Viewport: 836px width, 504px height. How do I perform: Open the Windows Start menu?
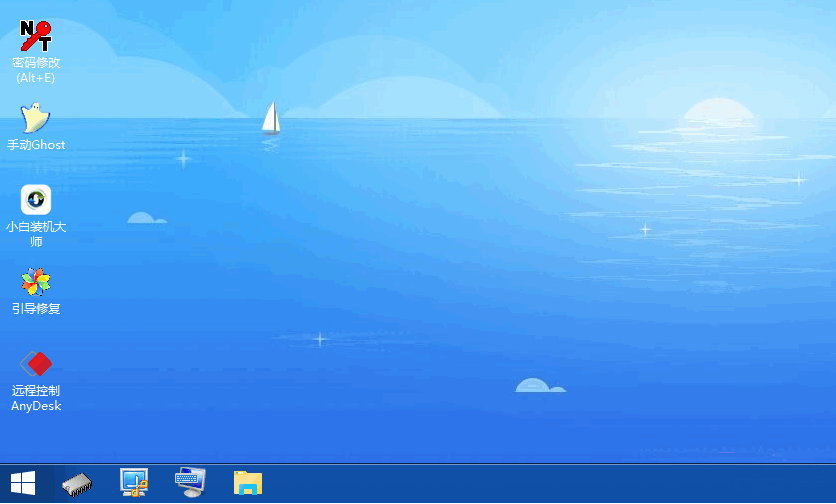click(x=22, y=484)
